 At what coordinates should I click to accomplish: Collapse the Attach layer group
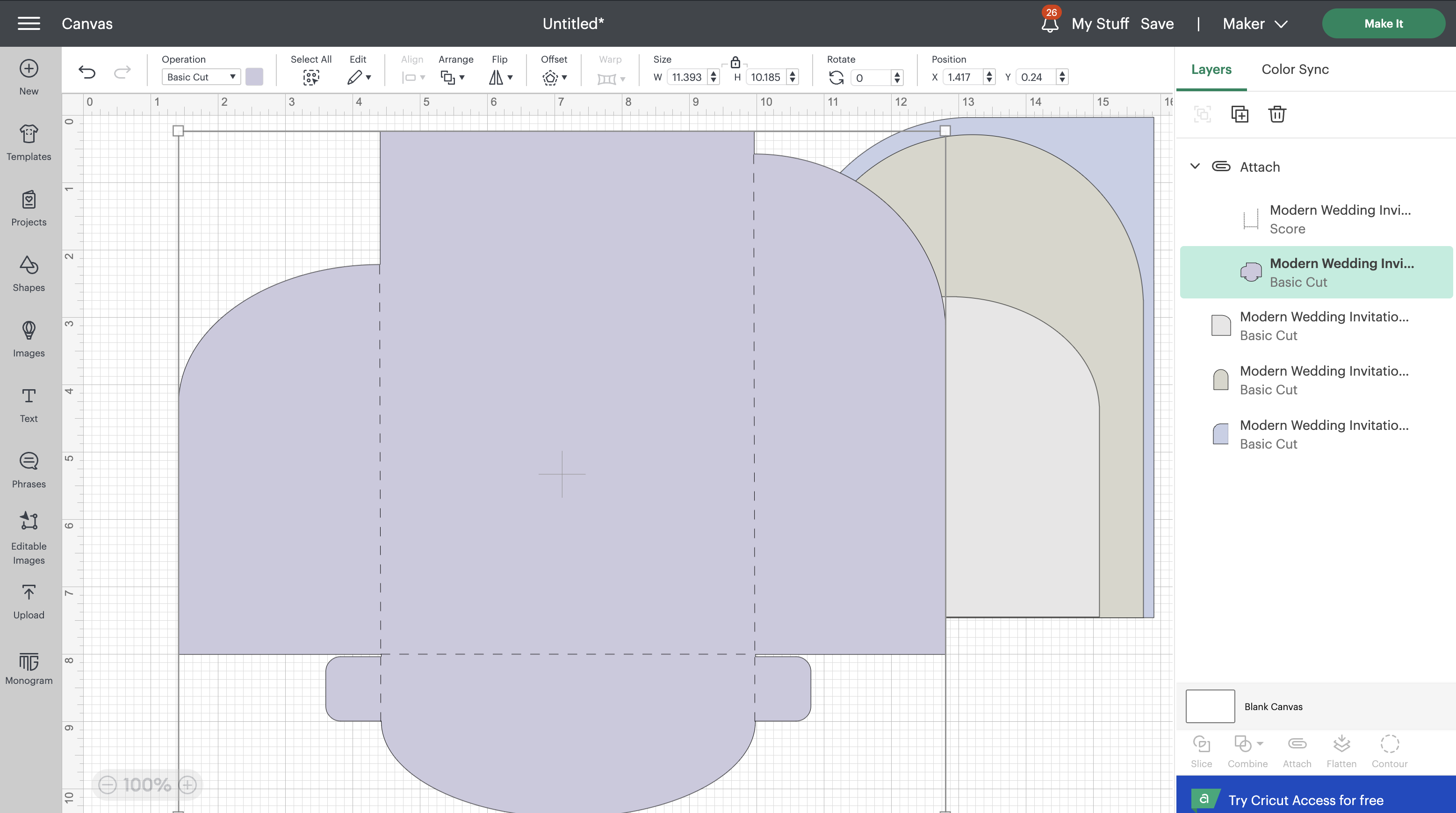point(1195,166)
